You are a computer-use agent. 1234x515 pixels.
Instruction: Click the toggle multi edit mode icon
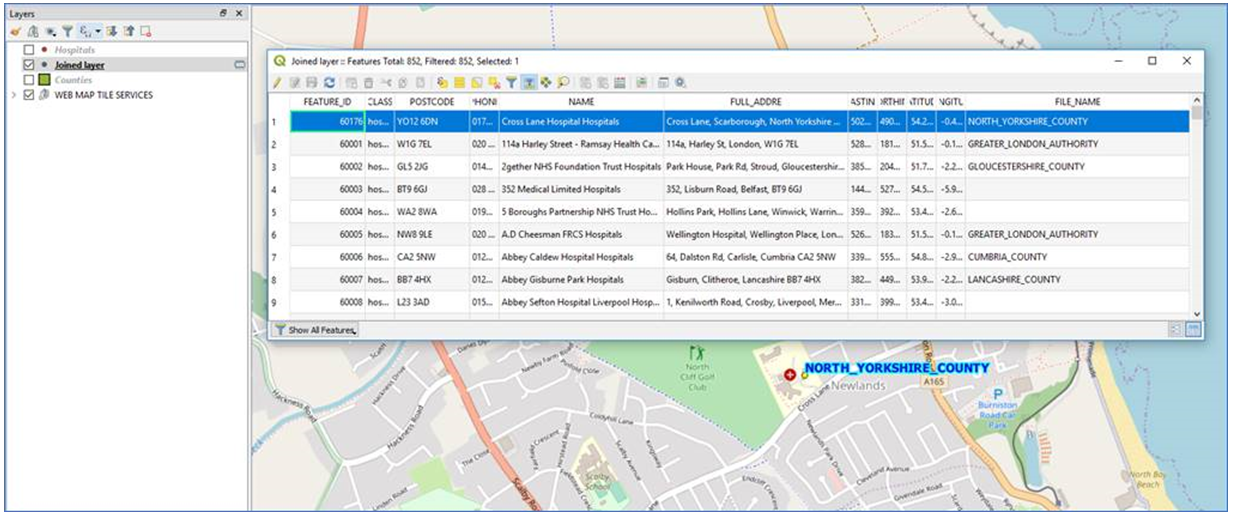point(294,82)
